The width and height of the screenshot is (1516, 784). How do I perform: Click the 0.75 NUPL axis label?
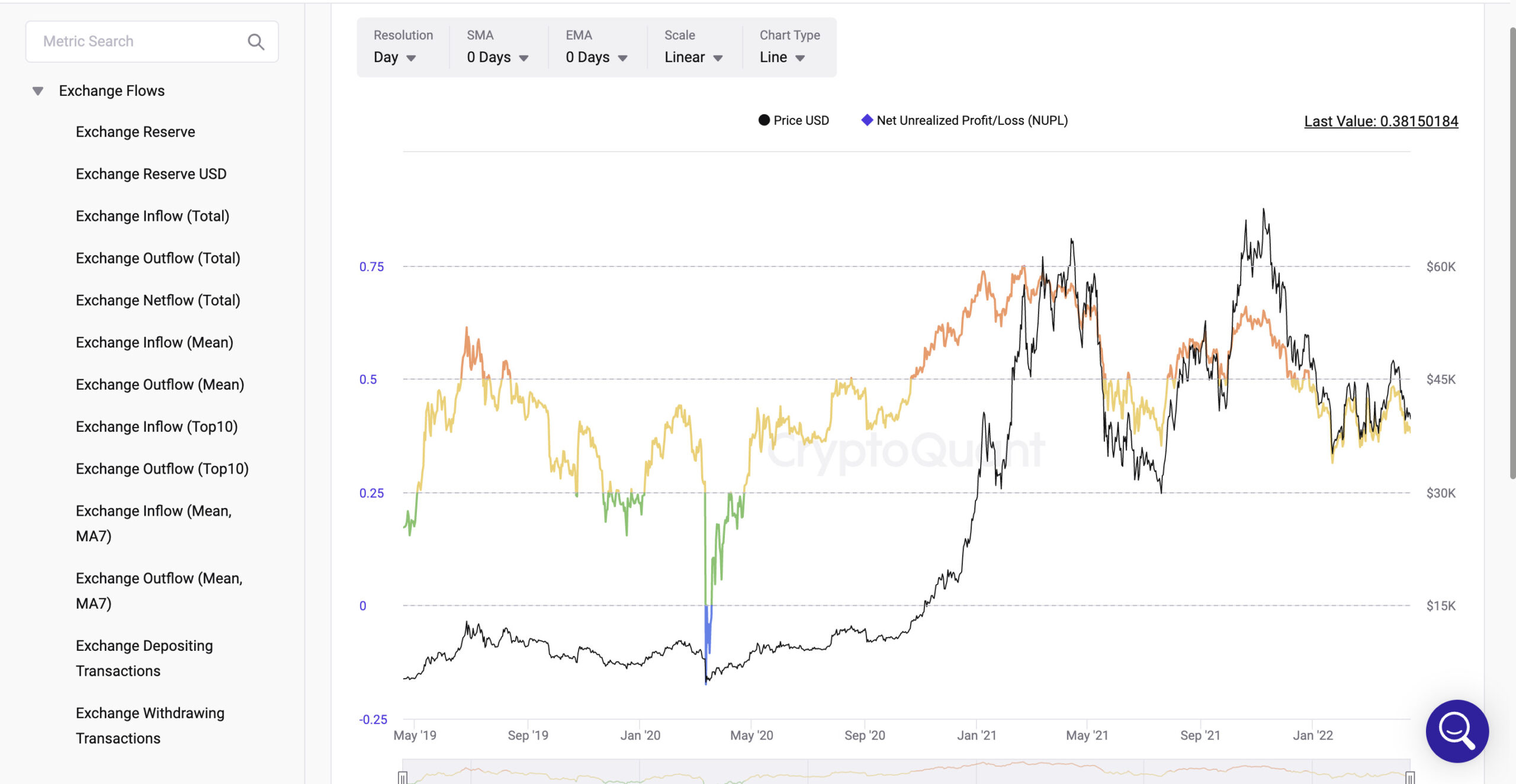pyautogui.click(x=372, y=266)
